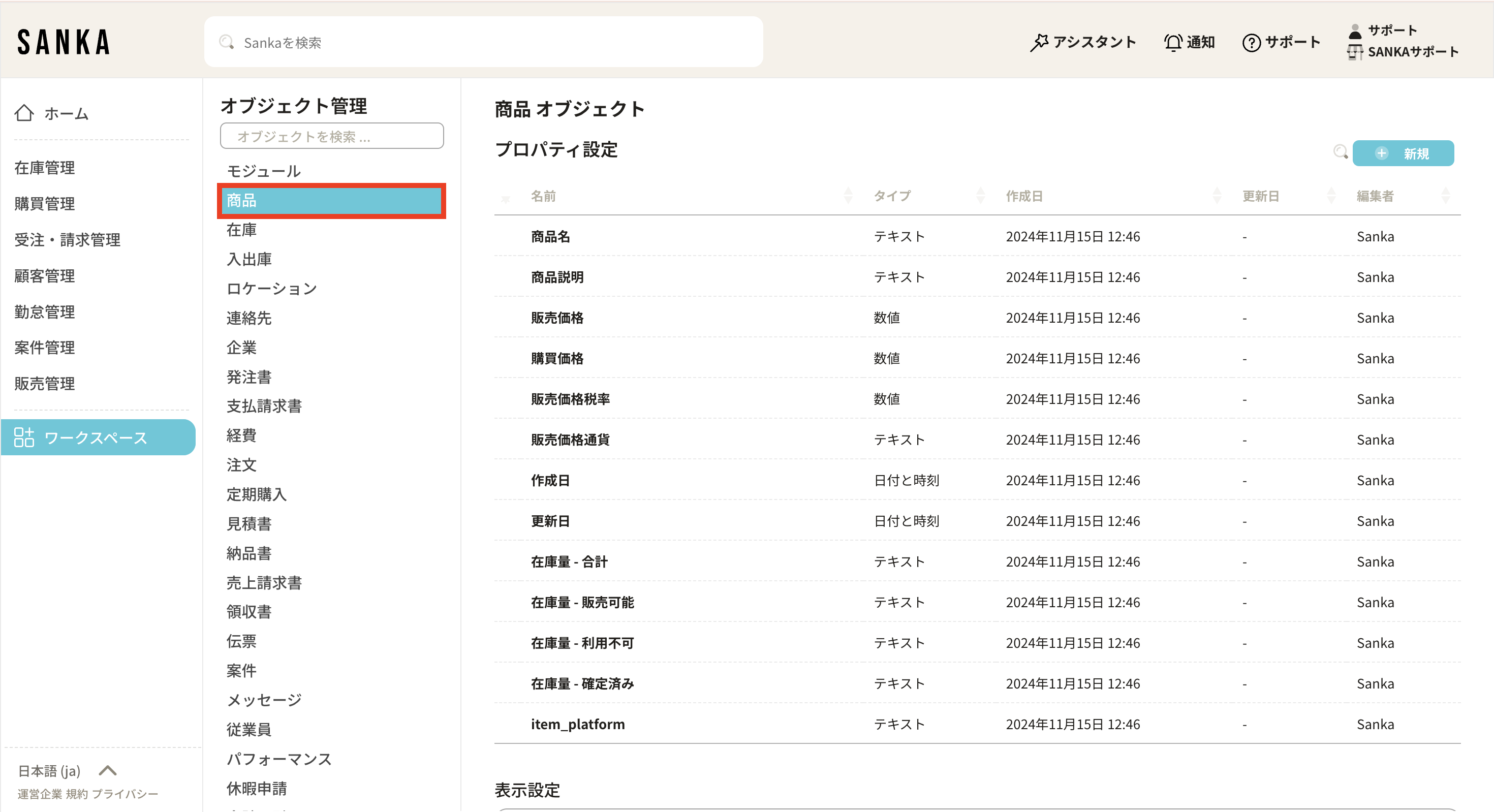Open the Assistant wand icon
Viewport: 1494px width, 812px height.
pos(1039,42)
